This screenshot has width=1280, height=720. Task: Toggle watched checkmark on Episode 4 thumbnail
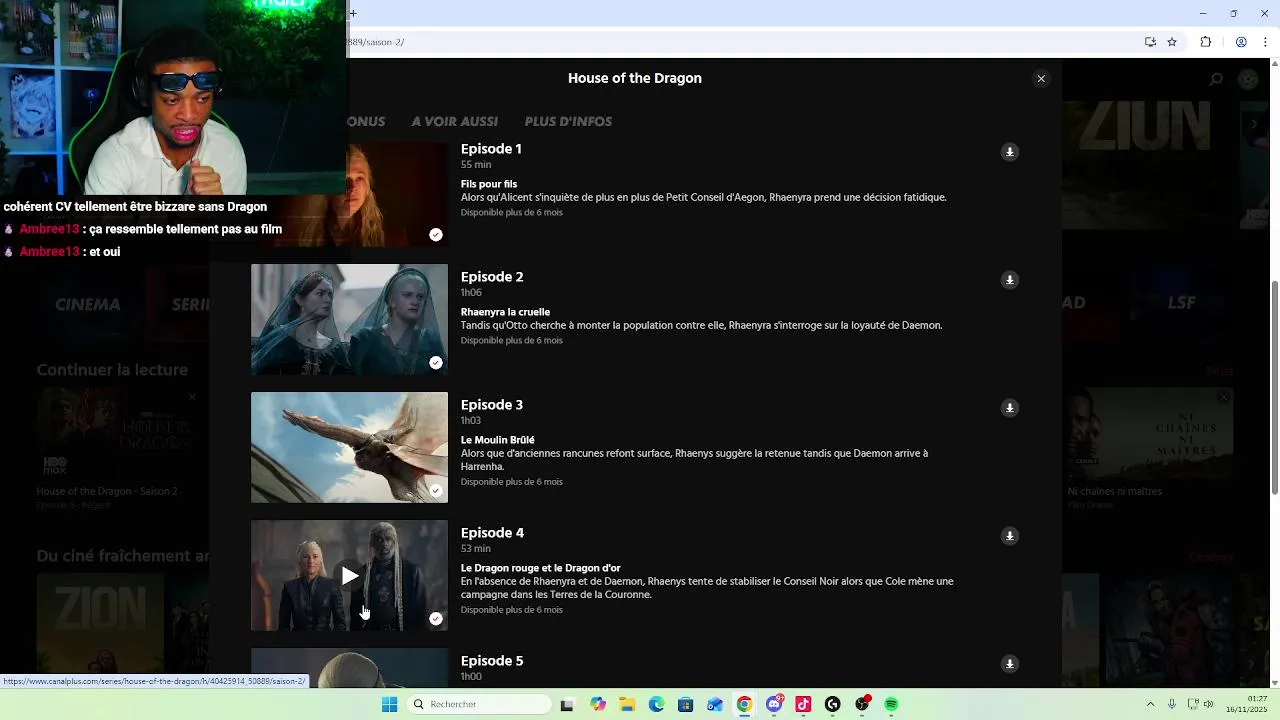(x=436, y=619)
